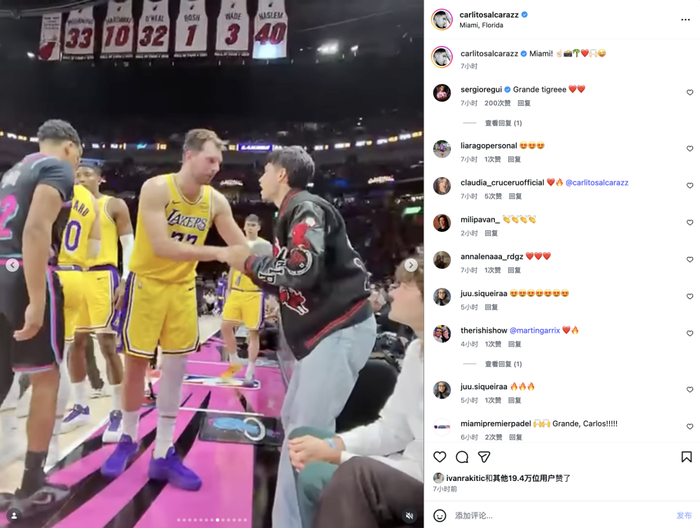Go to next carousel slide arrow
This screenshot has width=700, height=528.
pos(411,265)
